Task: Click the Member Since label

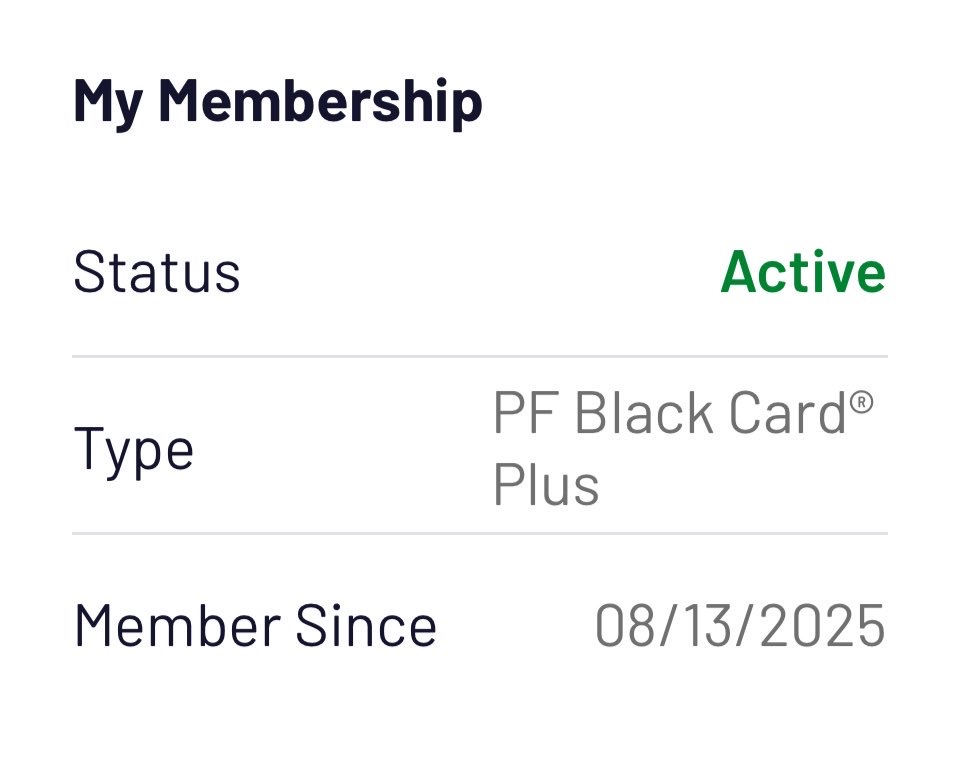Action: (255, 626)
